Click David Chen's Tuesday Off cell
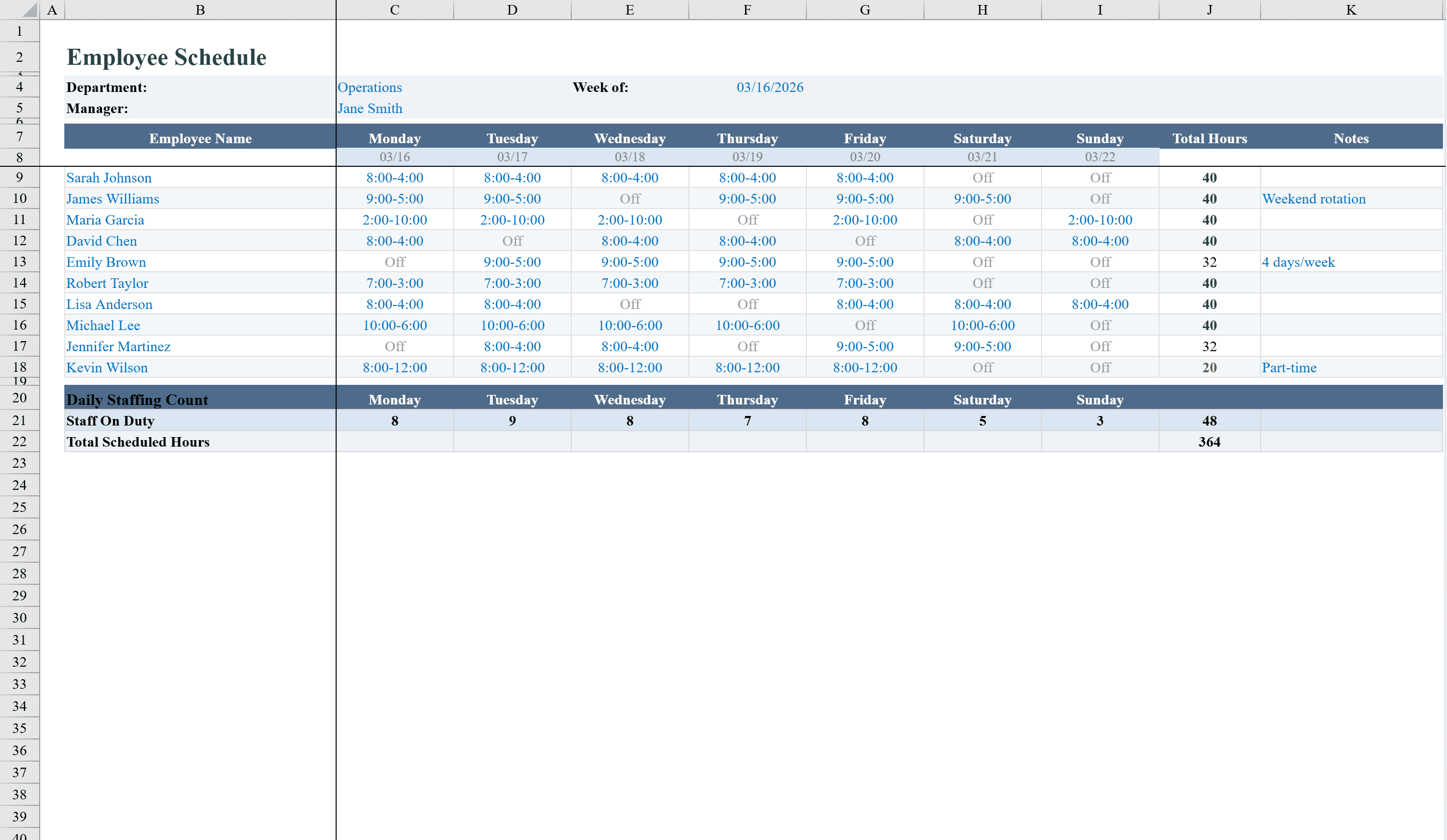 pyautogui.click(x=512, y=241)
